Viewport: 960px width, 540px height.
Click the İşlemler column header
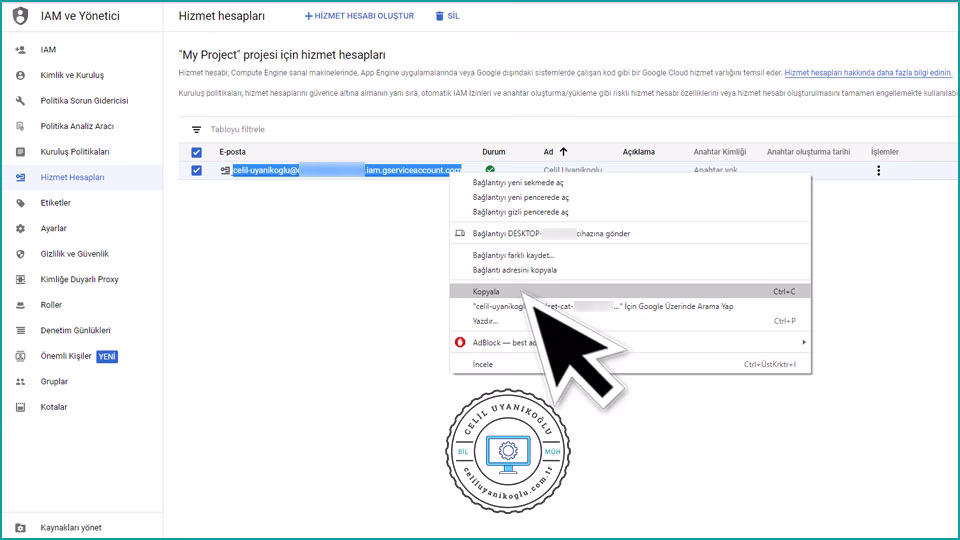pyautogui.click(x=885, y=152)
